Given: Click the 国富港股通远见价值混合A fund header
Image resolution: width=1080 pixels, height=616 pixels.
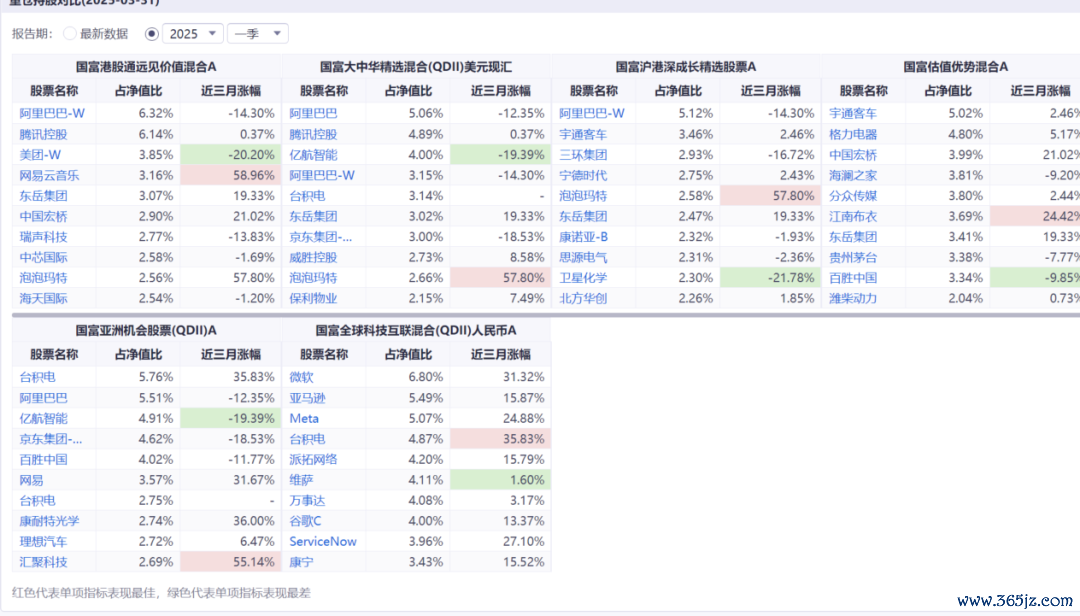Looking at the screenshot, I should [x=146, y=68].
